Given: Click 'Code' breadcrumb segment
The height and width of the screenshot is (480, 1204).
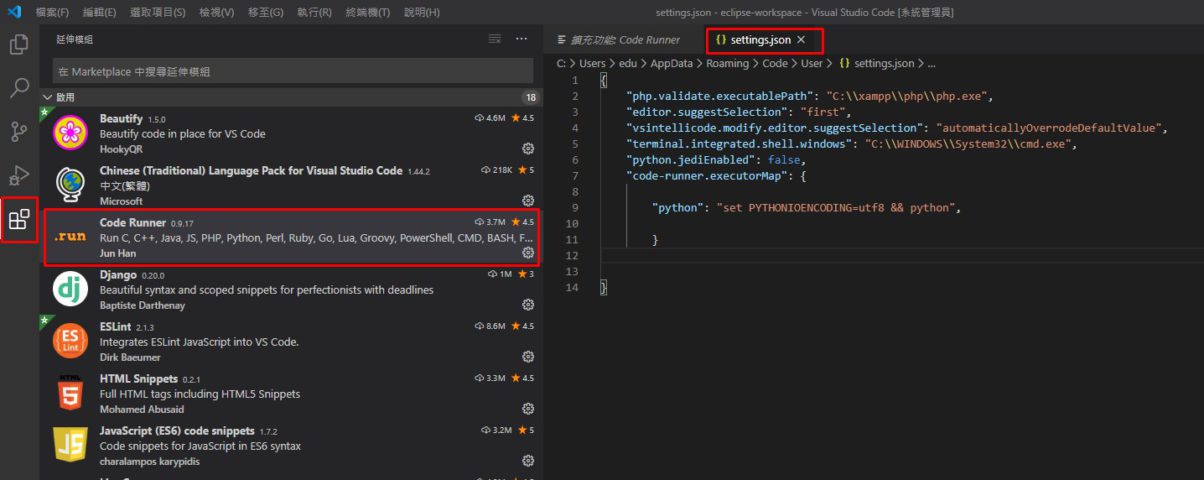Looking at the screenshot, I should [x=775, y=63].
